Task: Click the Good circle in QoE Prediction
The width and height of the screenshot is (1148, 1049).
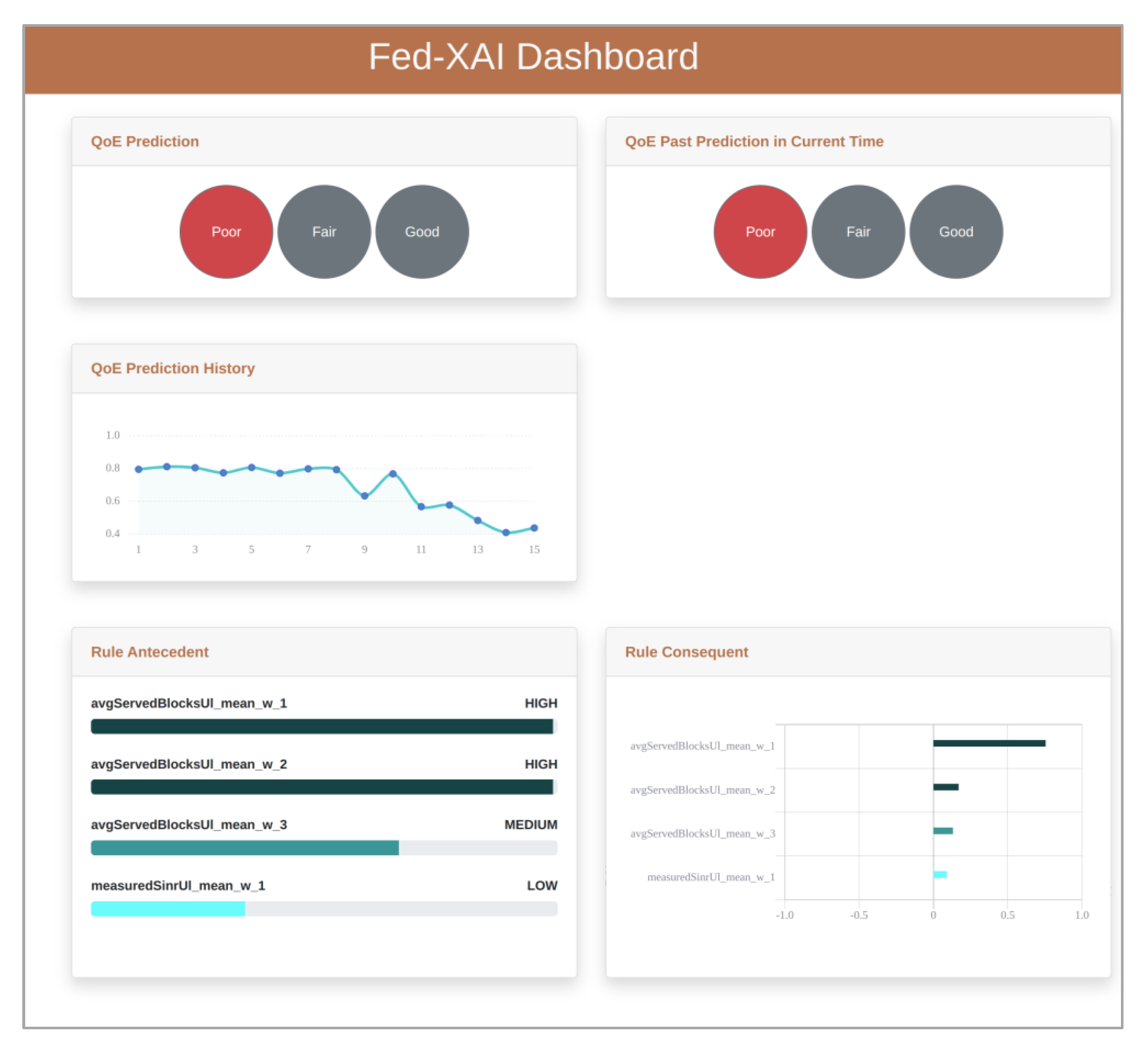Action: click(x=422, y=231)
